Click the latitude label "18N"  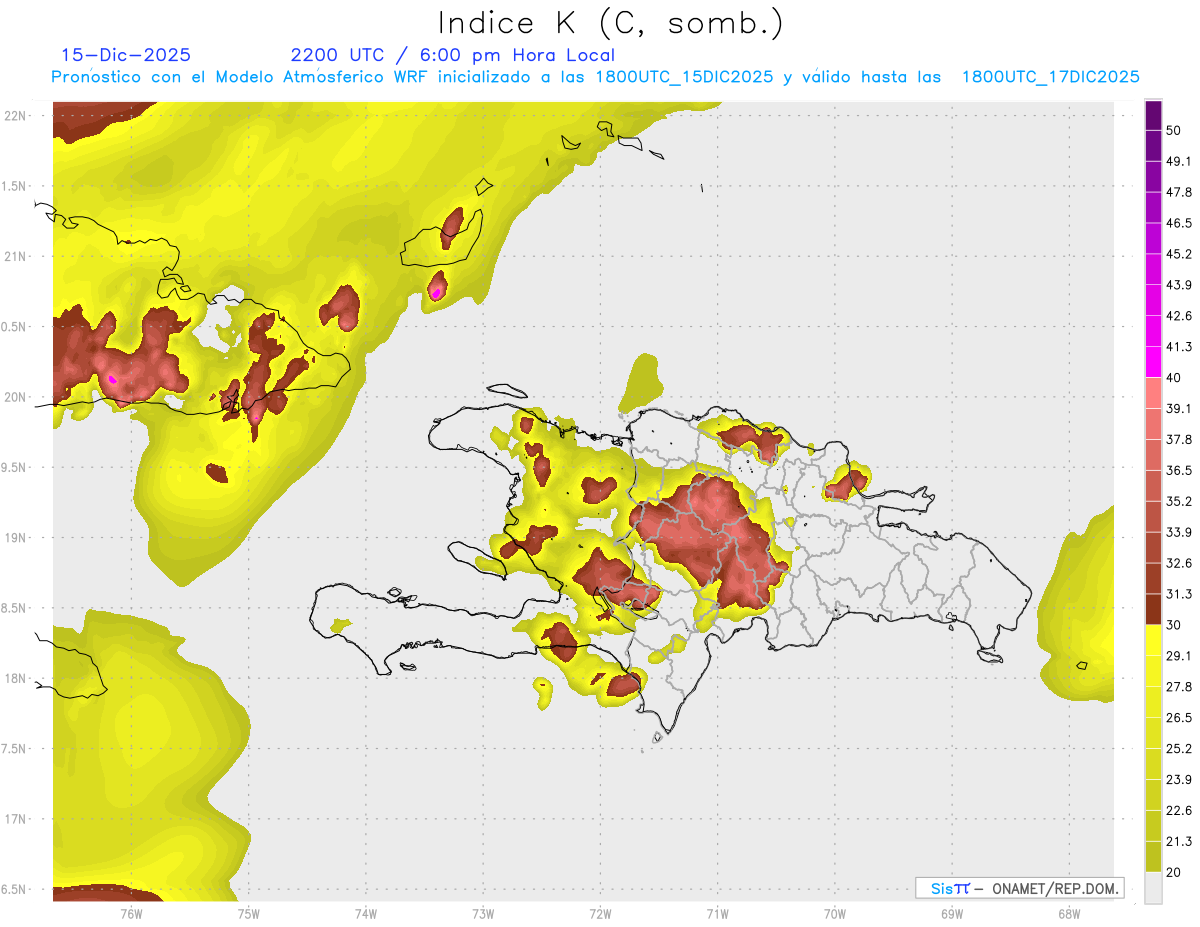[x=16, y=678]
